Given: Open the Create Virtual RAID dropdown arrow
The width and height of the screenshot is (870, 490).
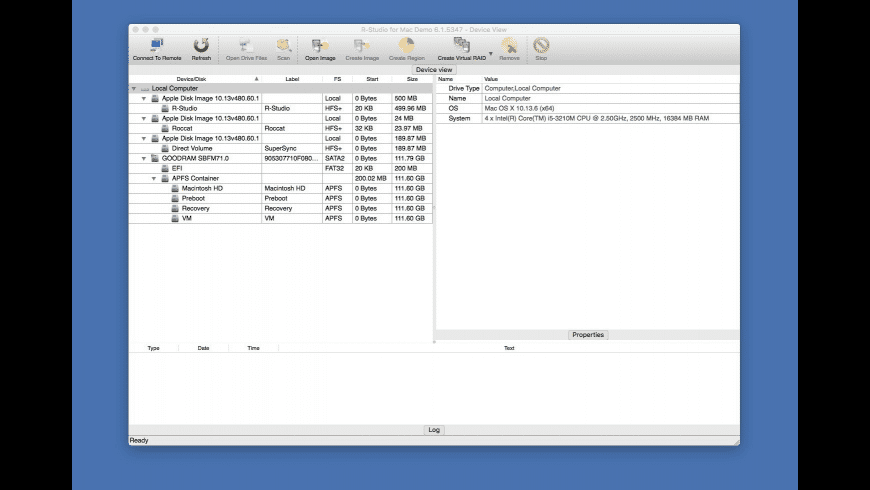Looking at the screenshot, I should (x=490, y=53).
